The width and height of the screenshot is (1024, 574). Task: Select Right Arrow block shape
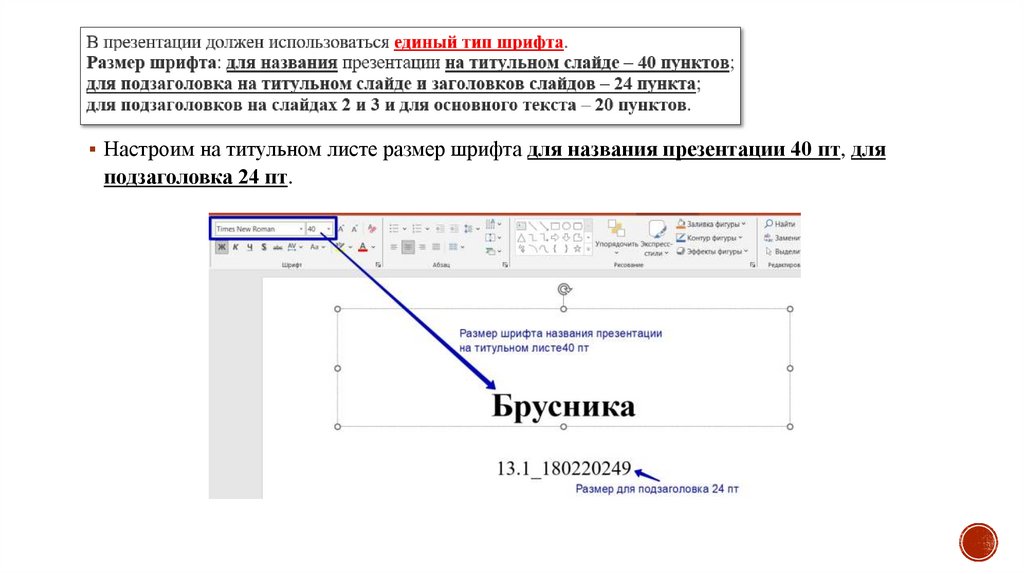[x=555, y=238]
